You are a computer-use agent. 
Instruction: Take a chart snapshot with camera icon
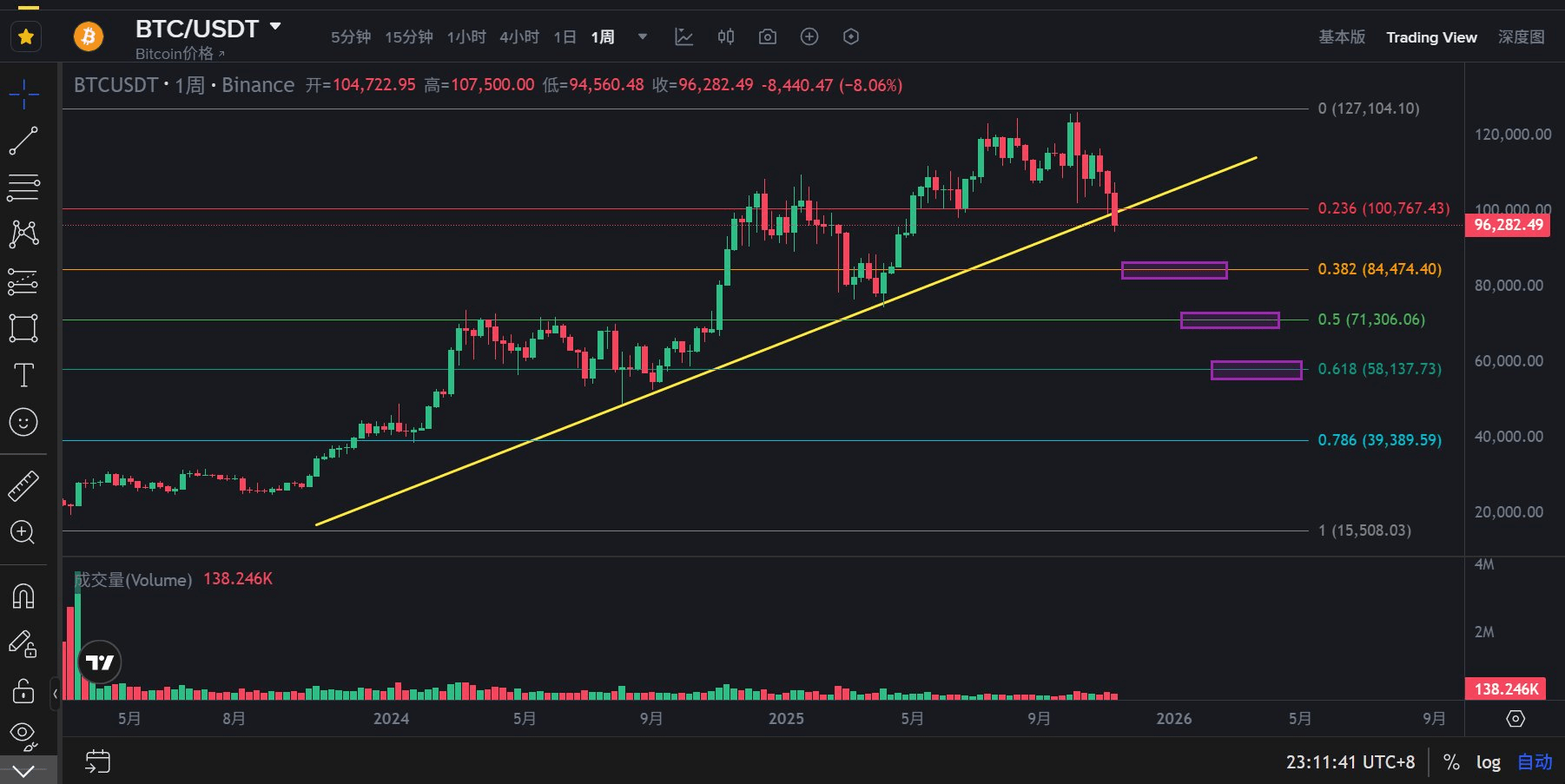(767, 36)
